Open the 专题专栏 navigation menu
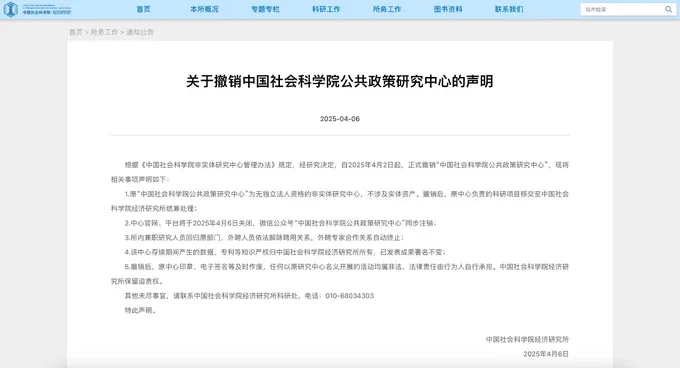 point(265,9)
